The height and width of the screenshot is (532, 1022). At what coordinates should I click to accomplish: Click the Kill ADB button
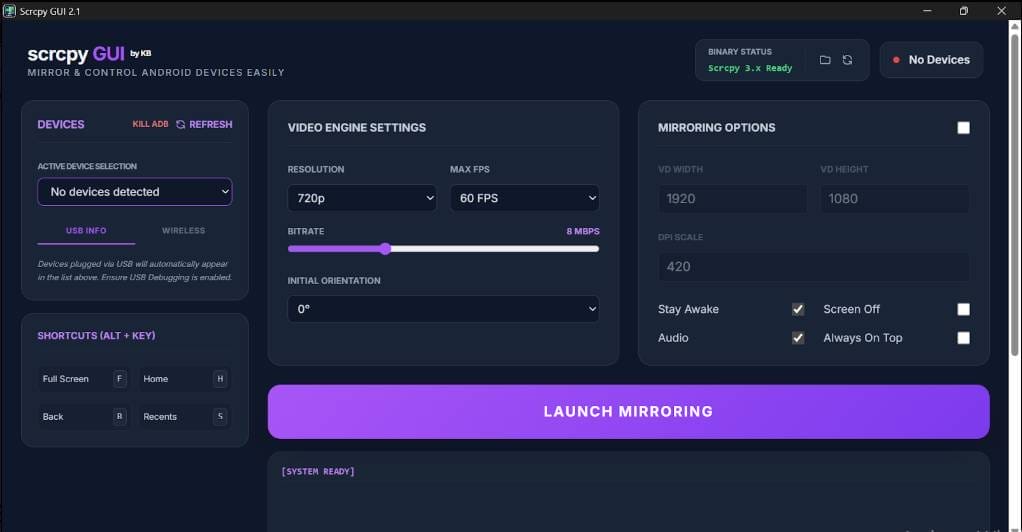(150, 125)
